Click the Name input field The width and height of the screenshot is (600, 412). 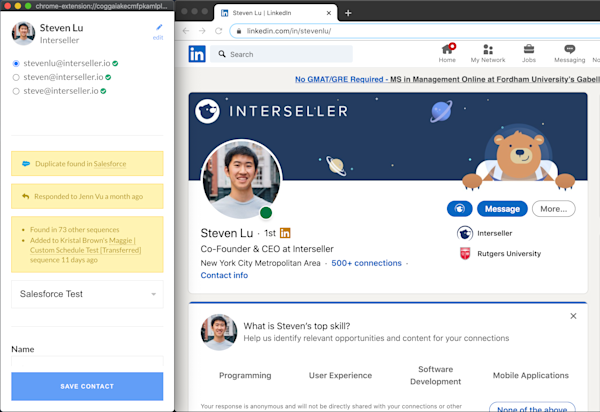(87, 361)
